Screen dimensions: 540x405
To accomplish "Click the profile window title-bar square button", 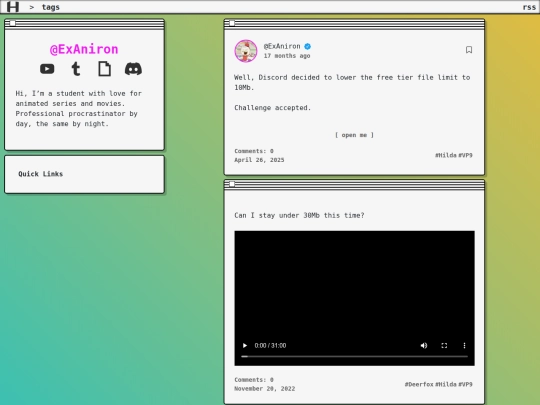I will (12, 23).
